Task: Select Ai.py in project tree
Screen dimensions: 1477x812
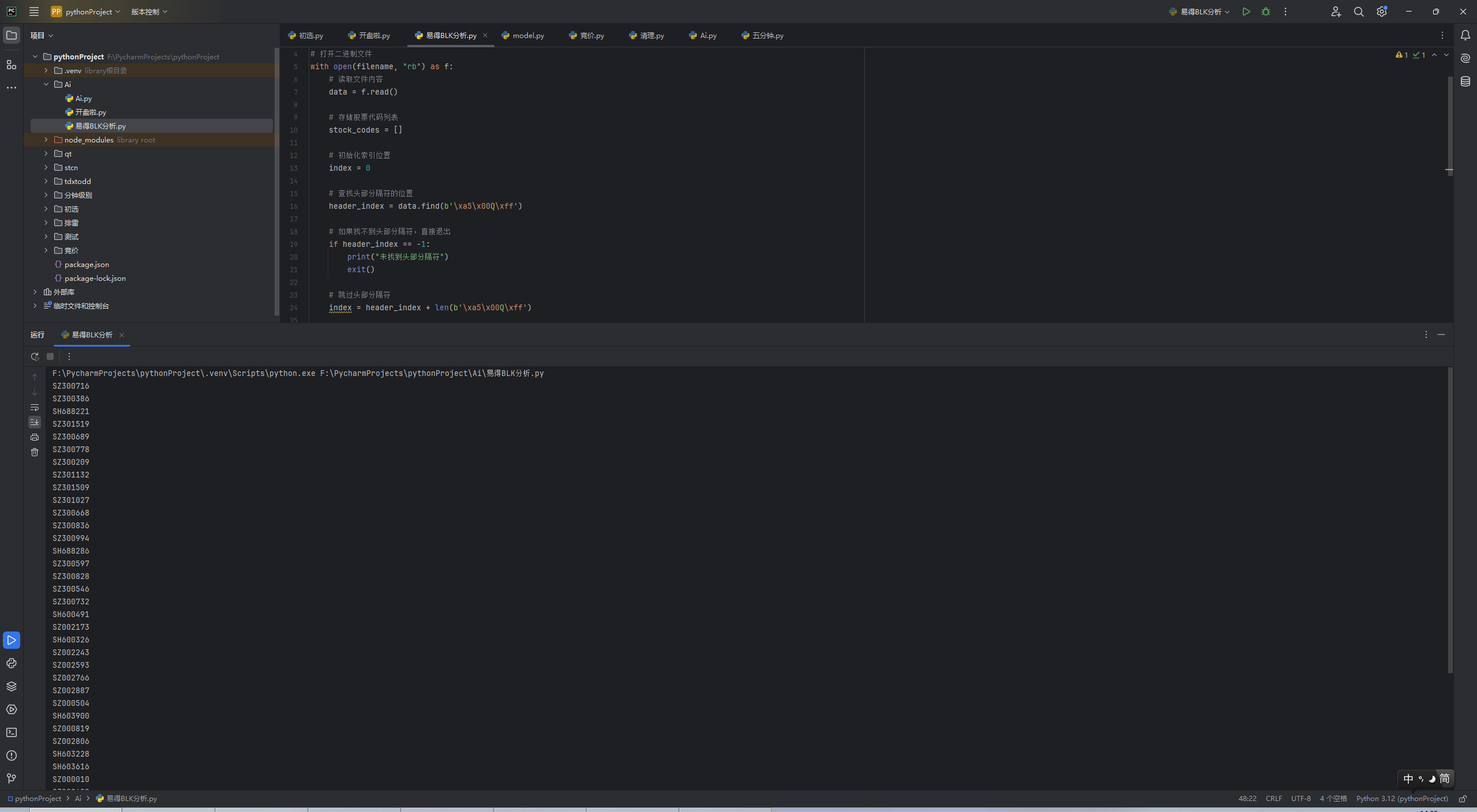Action: (83, 98)
